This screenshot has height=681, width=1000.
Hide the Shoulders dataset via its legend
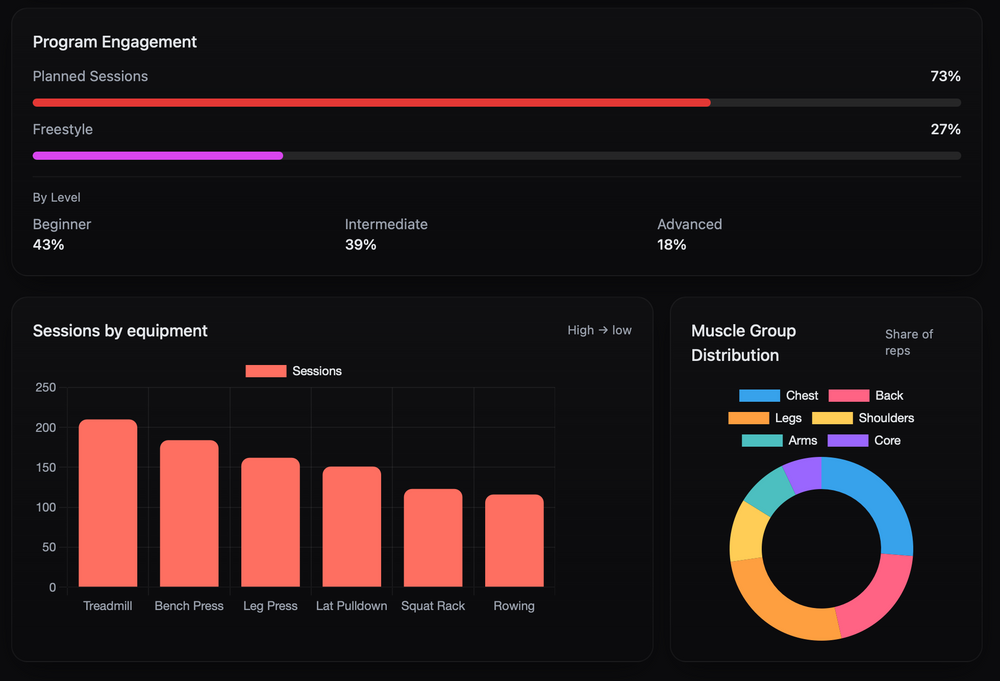(862, 418)
